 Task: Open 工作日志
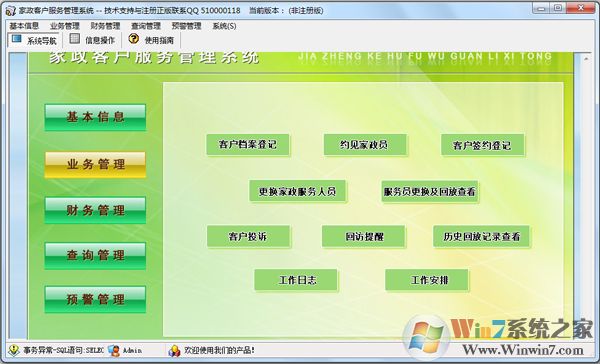(296, 281)
